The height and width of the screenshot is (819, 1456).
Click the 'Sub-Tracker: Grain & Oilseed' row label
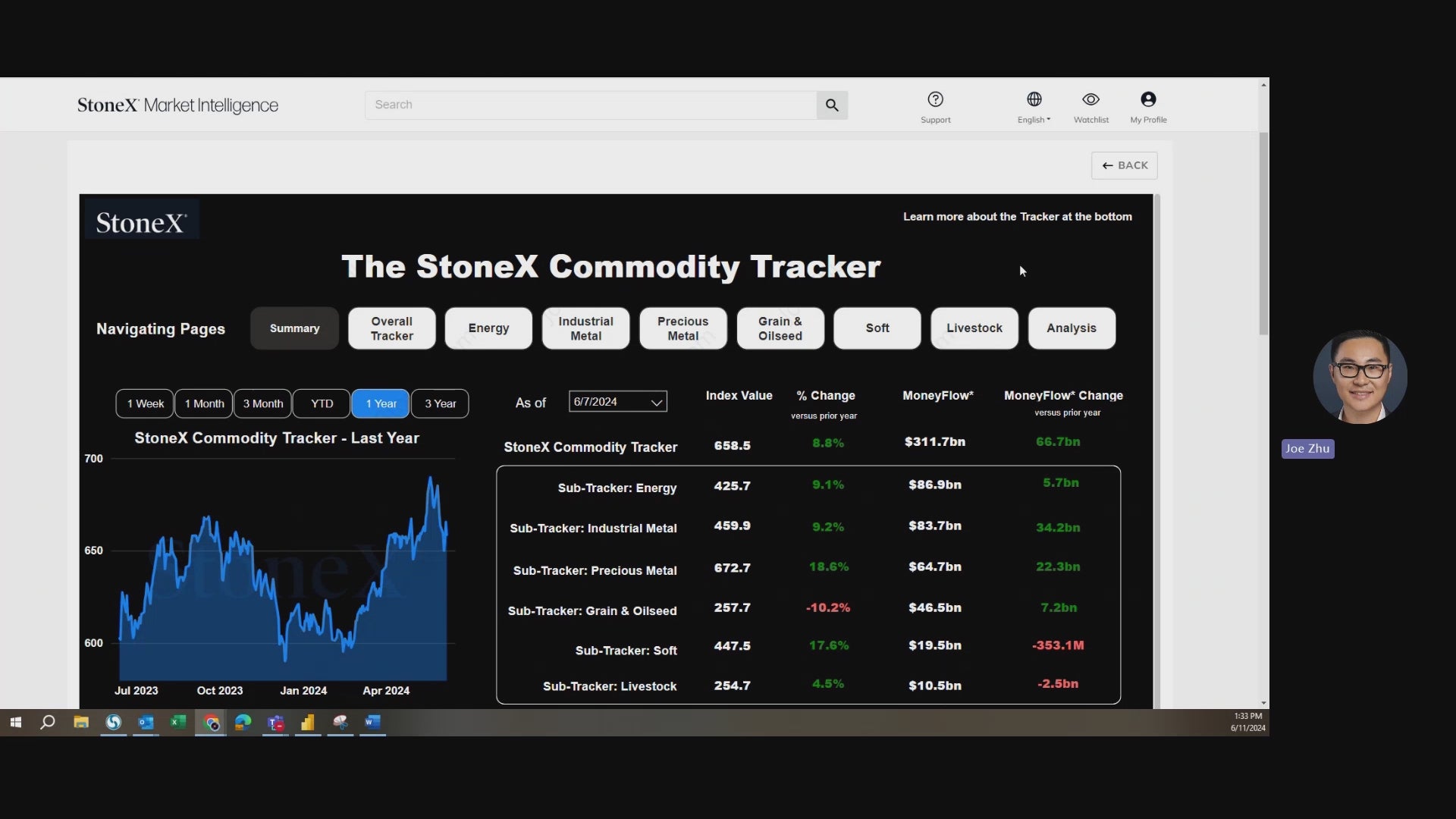click(591, 610)
